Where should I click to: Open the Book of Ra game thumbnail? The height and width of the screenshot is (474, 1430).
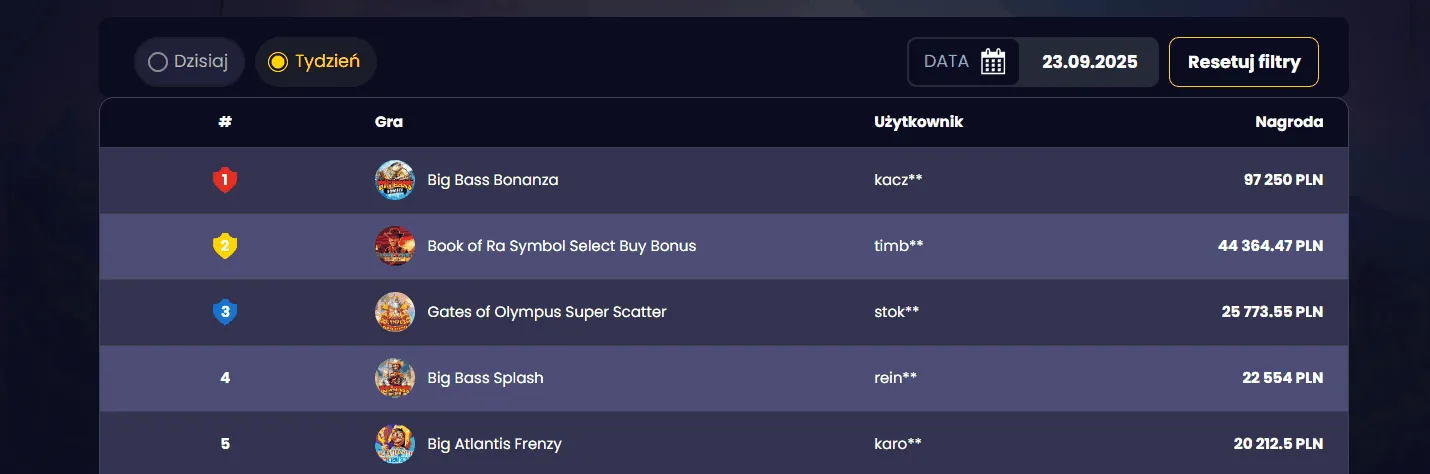click(394, 246)
